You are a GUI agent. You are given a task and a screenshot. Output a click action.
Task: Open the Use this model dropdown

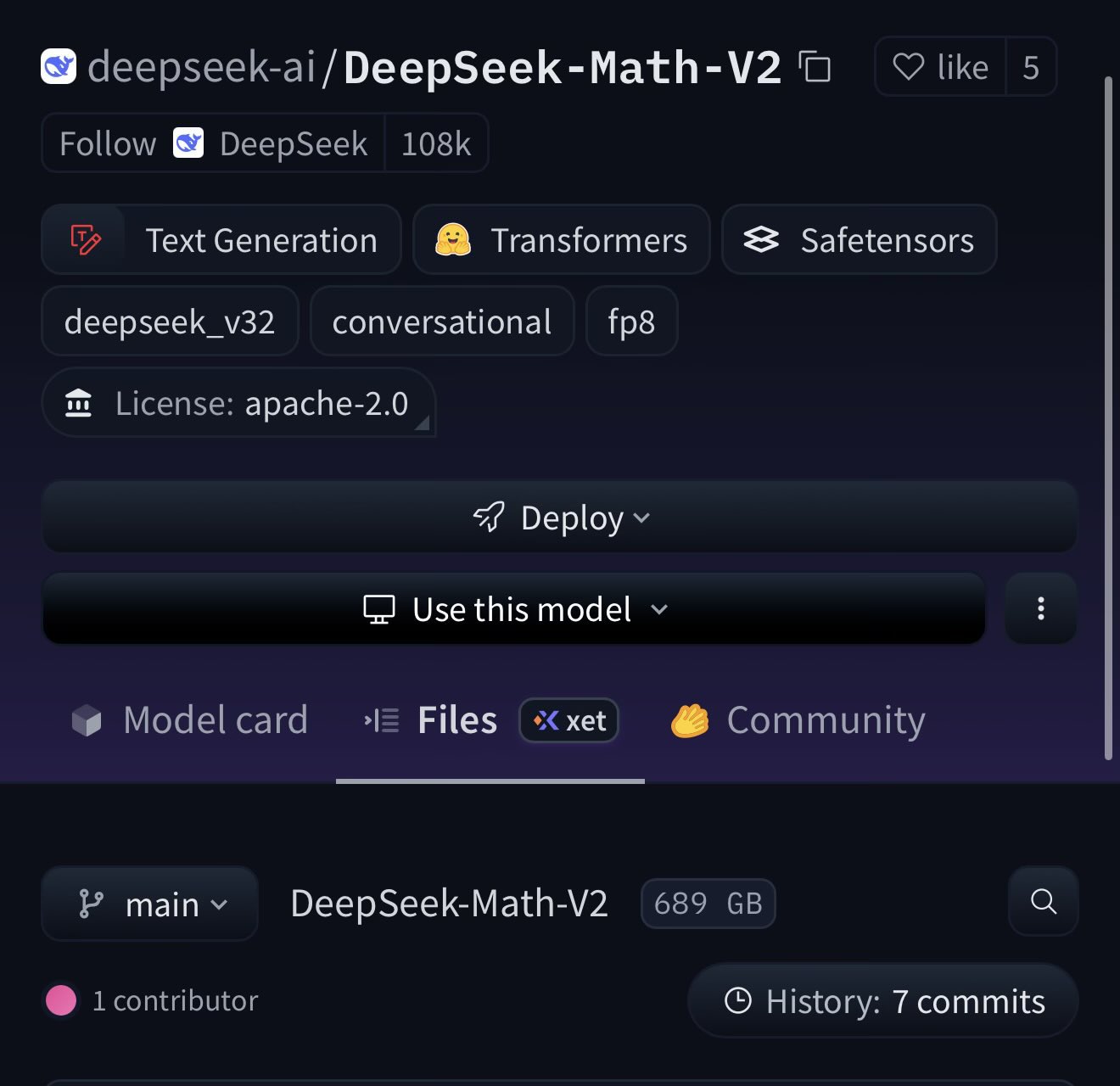[x=513, y=609]
